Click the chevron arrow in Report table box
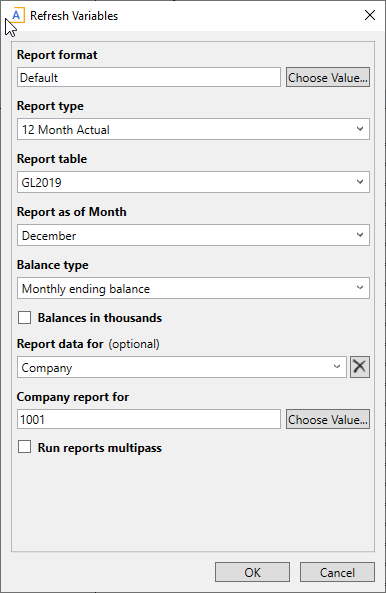The image size is (386, 593). (x=360, y=182)
